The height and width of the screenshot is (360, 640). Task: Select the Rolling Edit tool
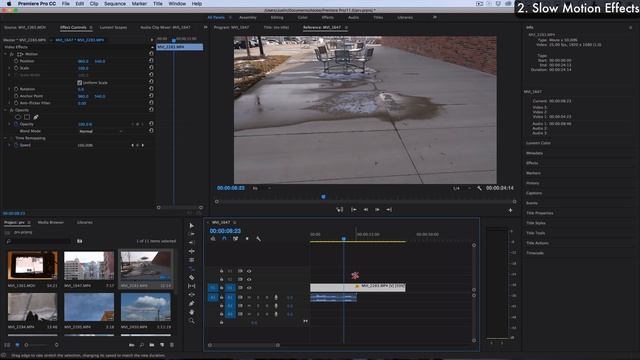pyautogui.click(x=191, y=251)
